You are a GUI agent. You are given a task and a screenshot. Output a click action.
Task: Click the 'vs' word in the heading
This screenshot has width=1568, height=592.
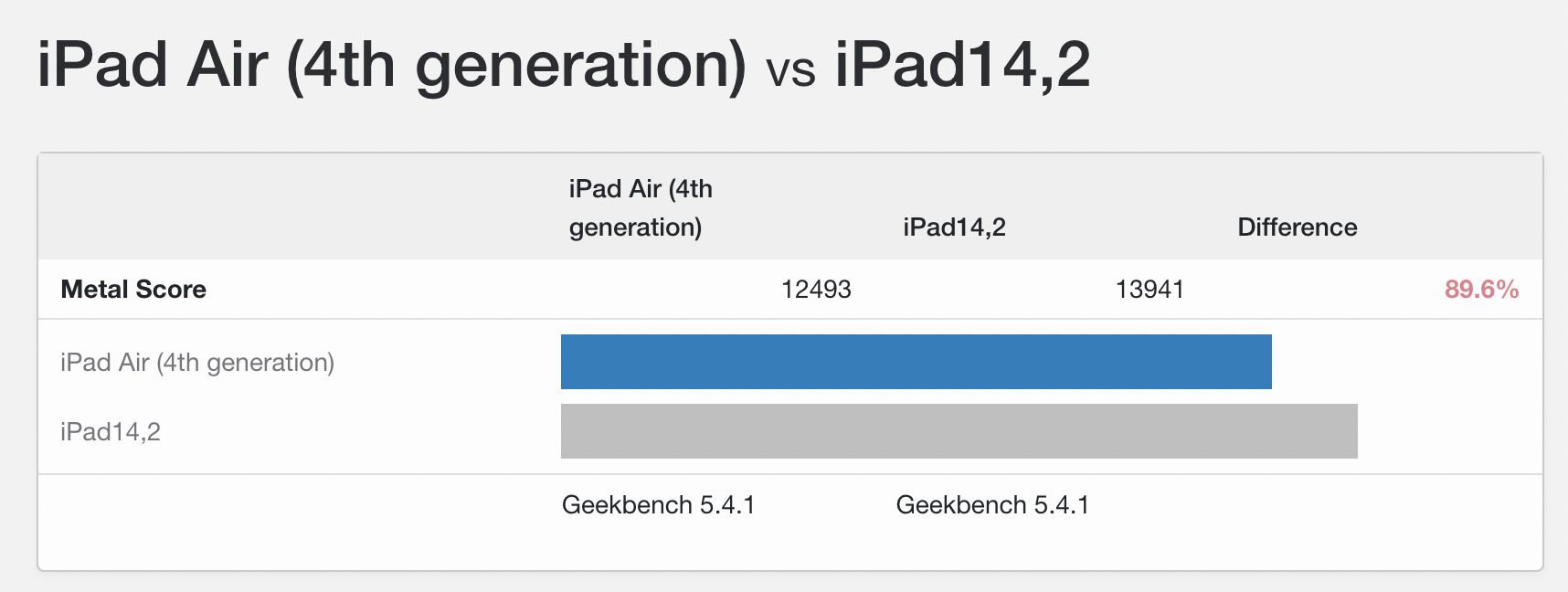coord(790,69)
